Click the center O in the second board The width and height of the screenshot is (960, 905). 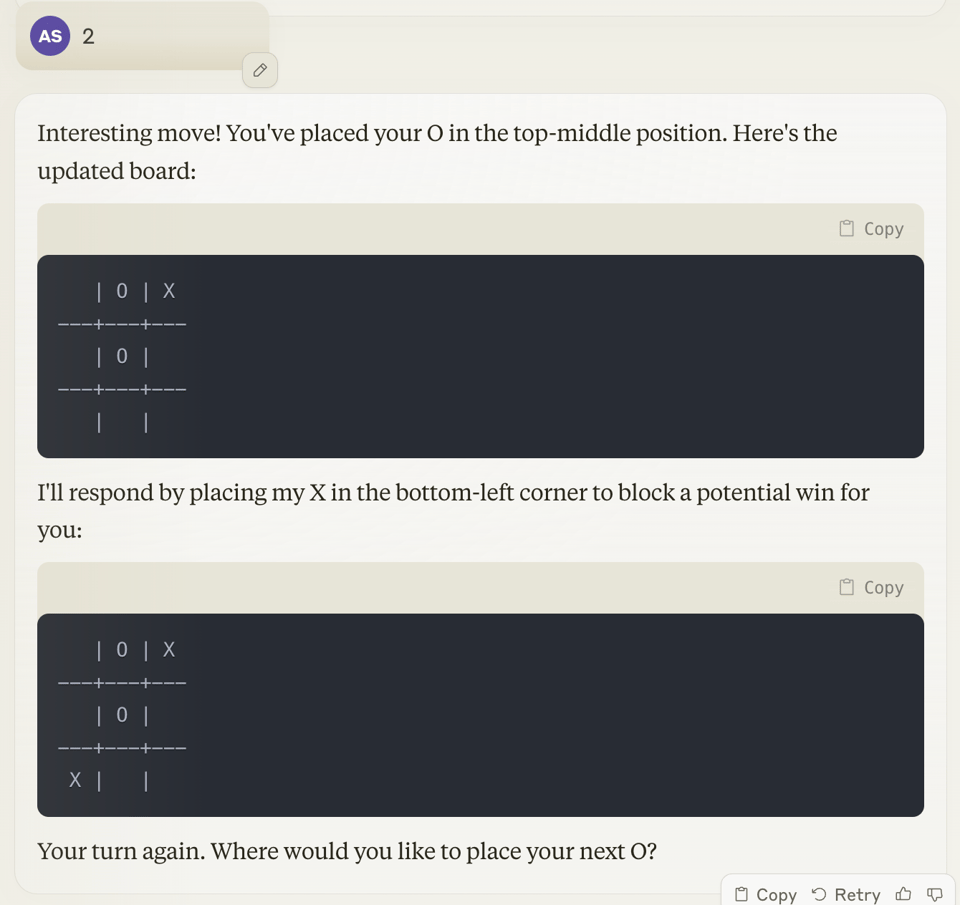tap(122, 715)
